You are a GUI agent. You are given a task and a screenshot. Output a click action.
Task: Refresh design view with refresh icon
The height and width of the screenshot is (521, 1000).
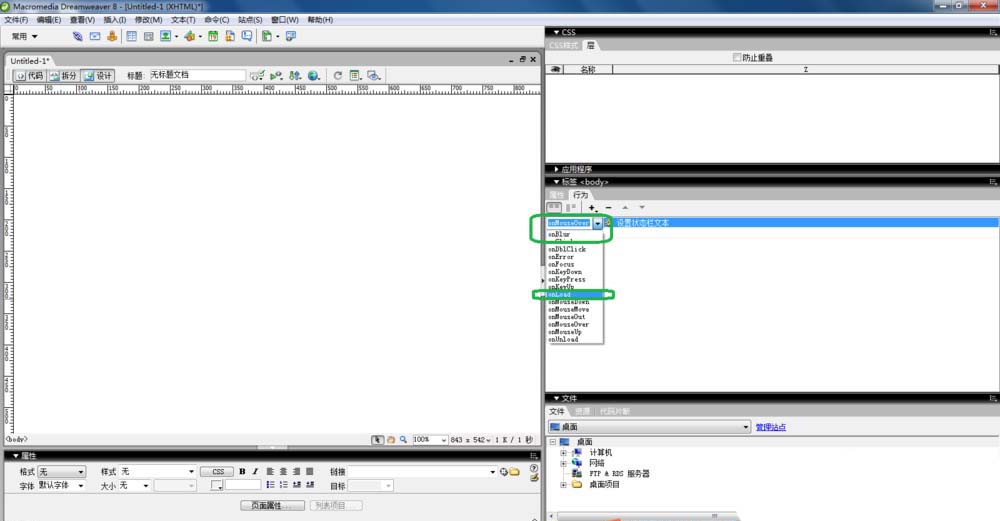click(338, 75)
